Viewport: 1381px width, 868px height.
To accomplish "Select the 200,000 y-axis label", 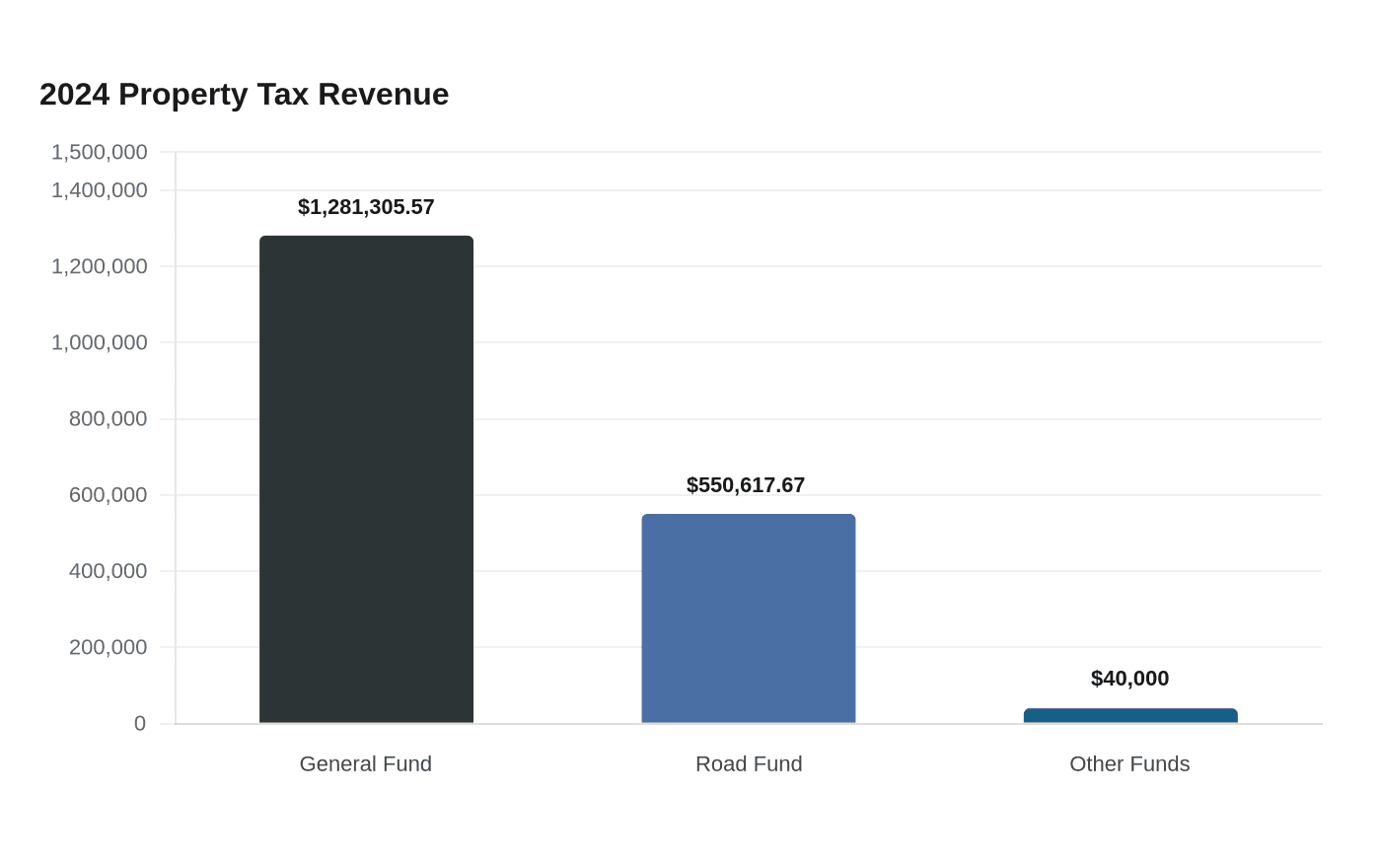I will click(x=109, y=647).
